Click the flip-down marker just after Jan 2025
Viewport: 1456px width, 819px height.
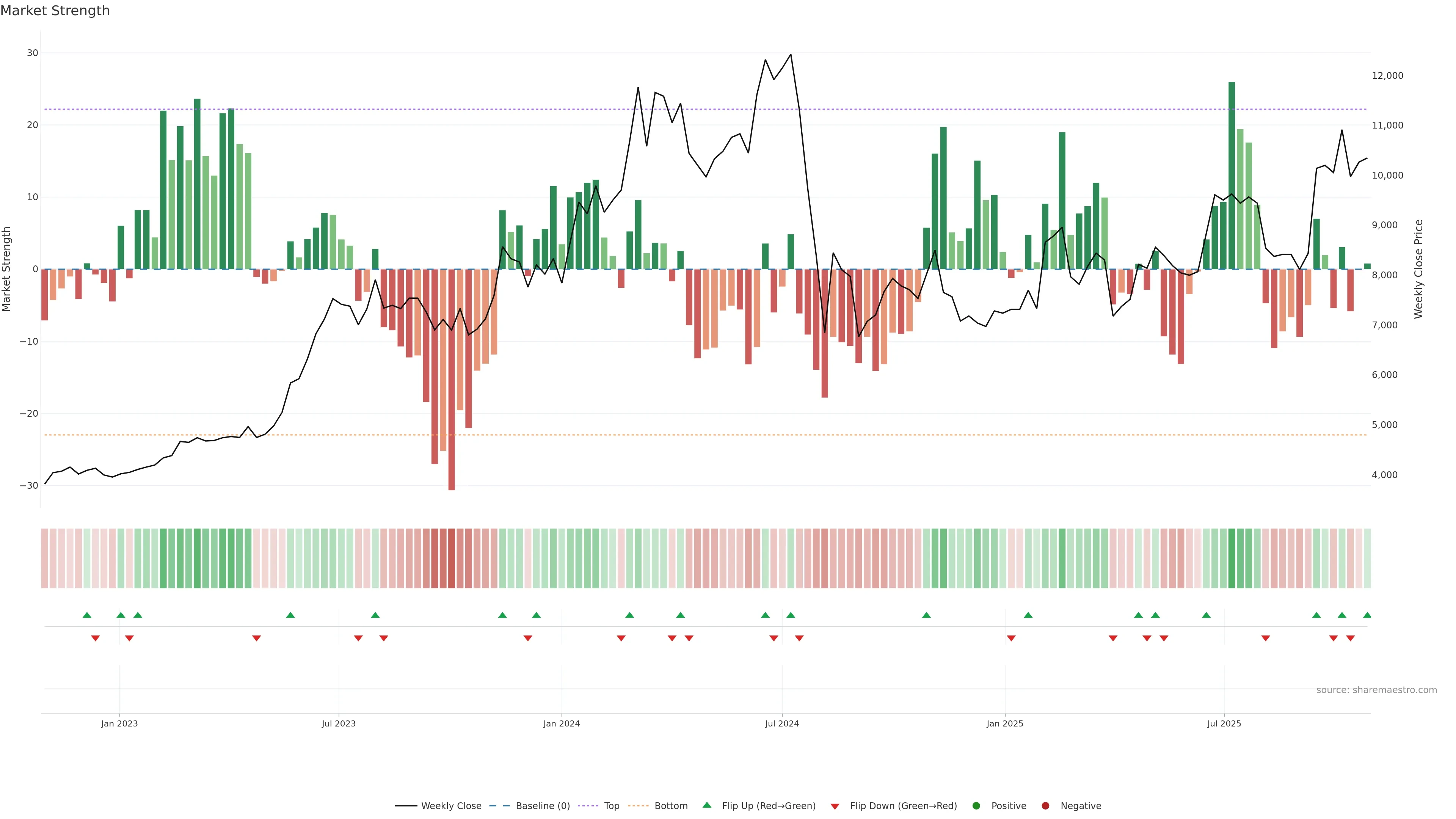pyautogui.click(x=1011, y=638)
